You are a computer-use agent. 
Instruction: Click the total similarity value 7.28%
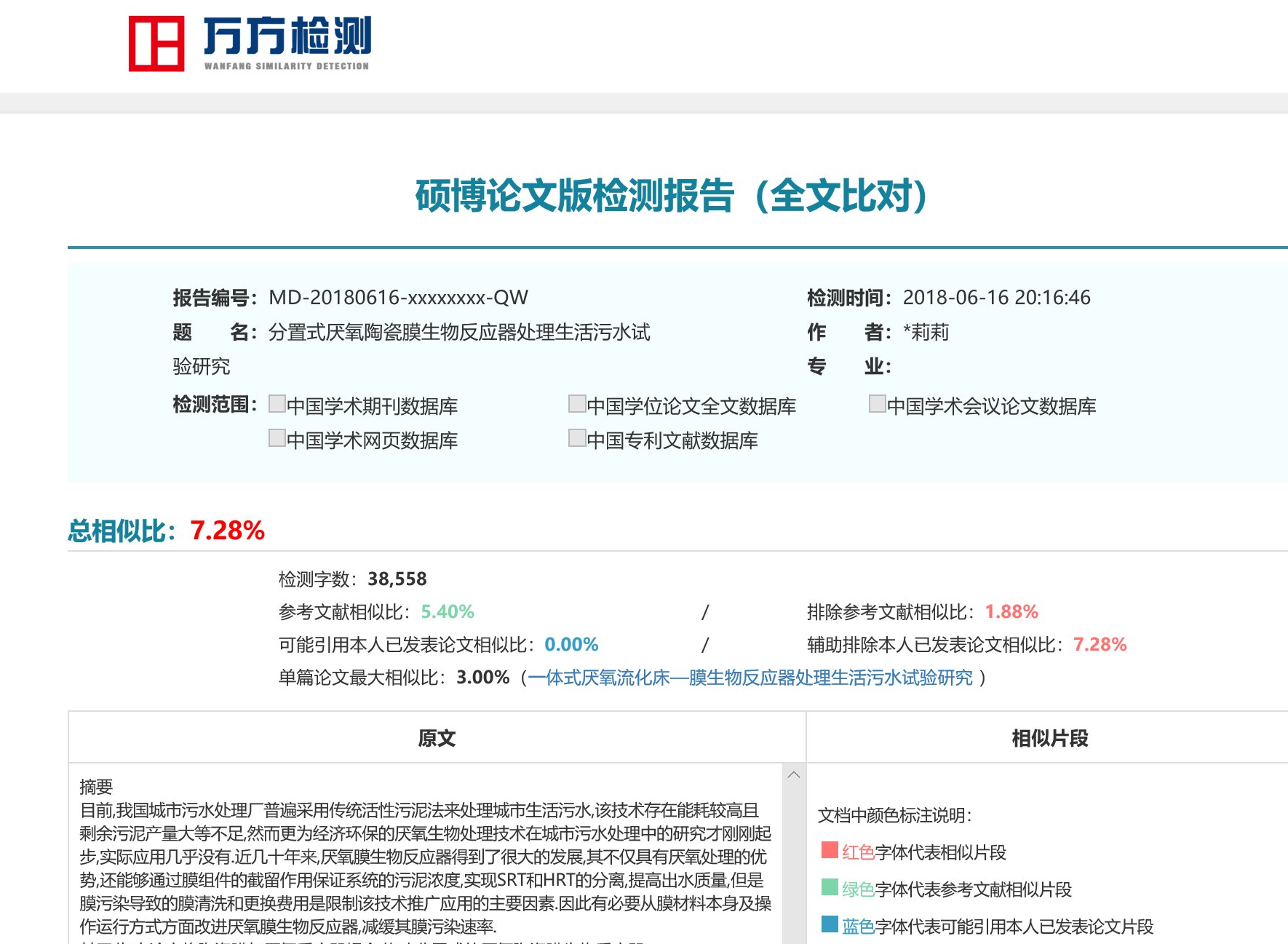click(x=227, y=531)
